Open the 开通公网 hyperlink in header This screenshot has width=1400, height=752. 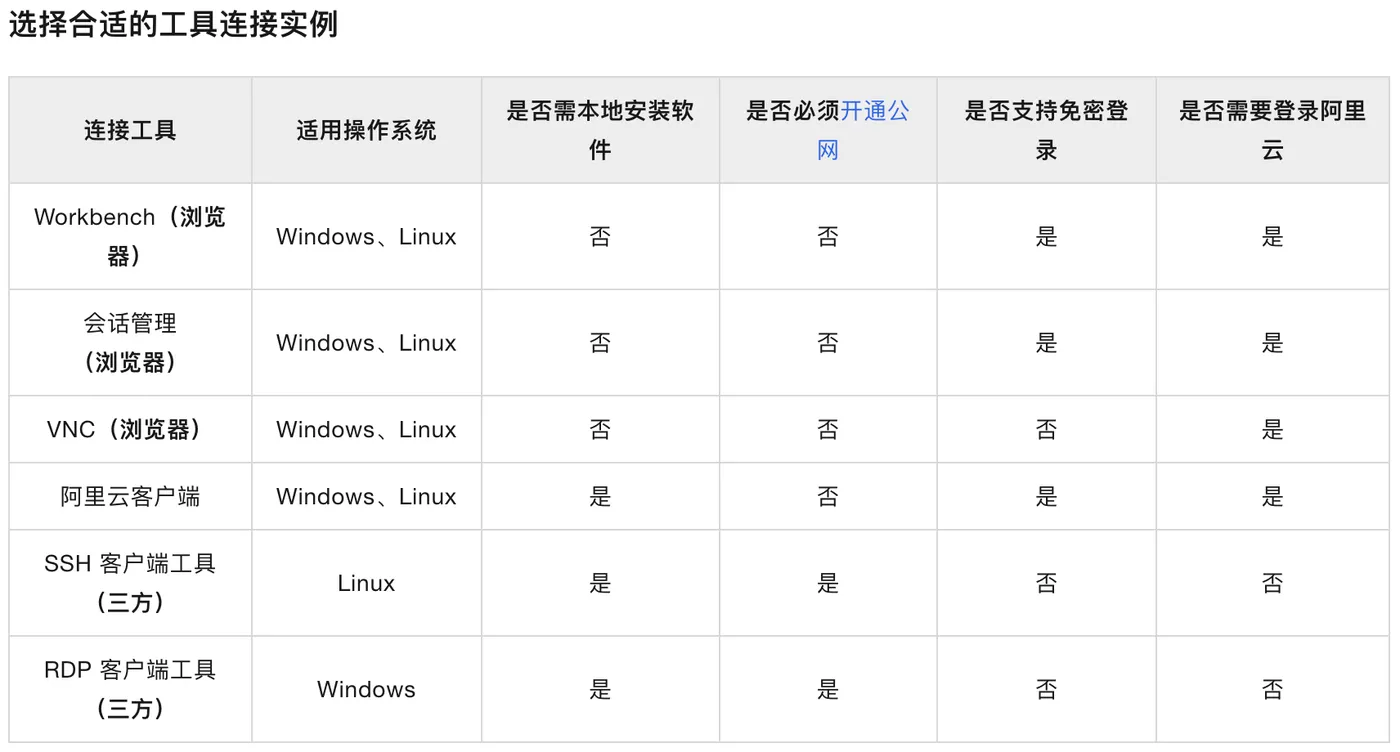[874, 111]
